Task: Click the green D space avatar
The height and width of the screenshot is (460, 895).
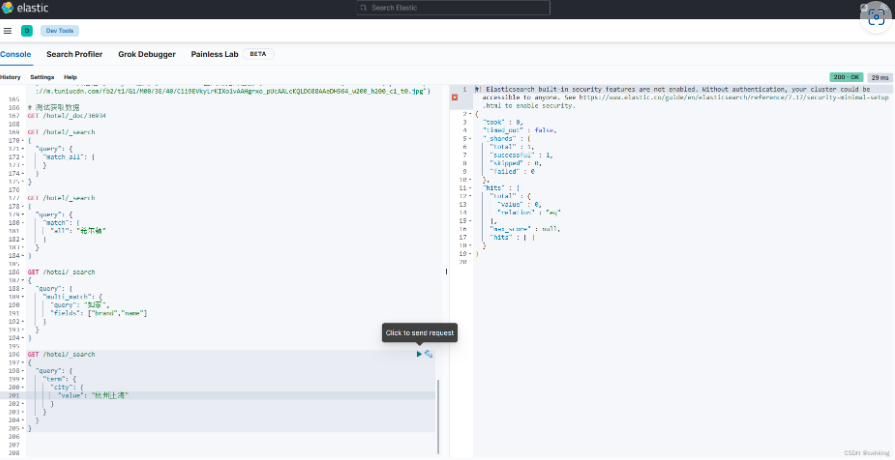Action: pos(26,31)
